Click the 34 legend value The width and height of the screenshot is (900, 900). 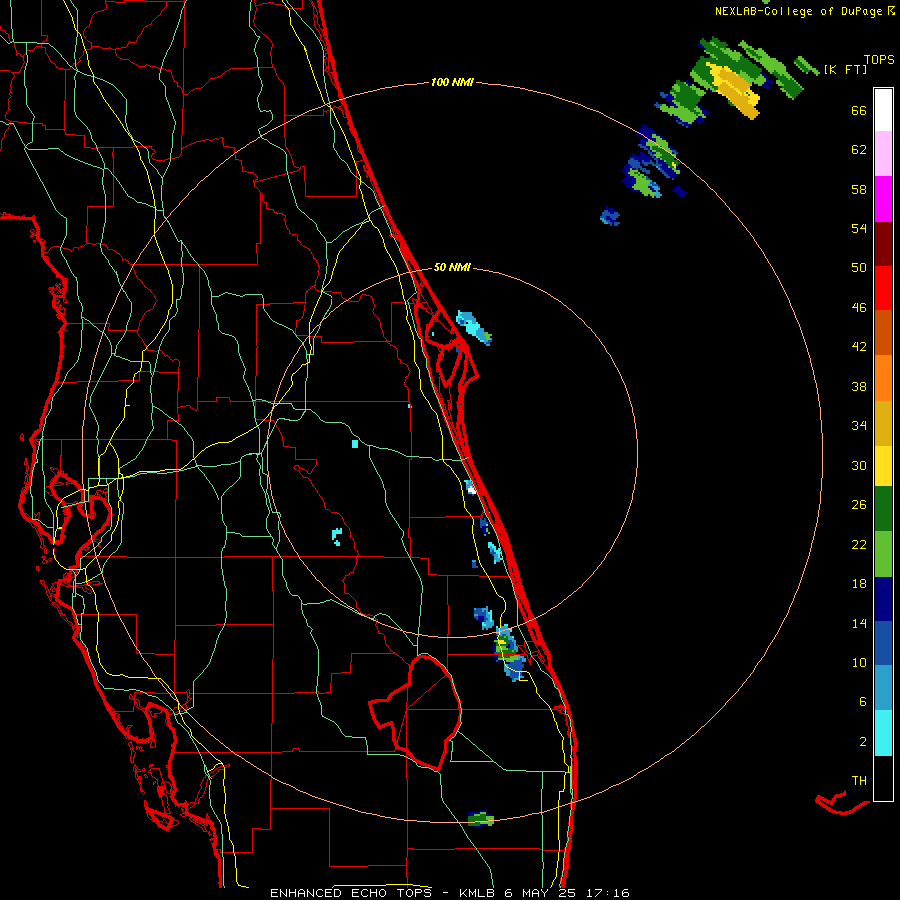pyautogui.click(x=859, y=425)
